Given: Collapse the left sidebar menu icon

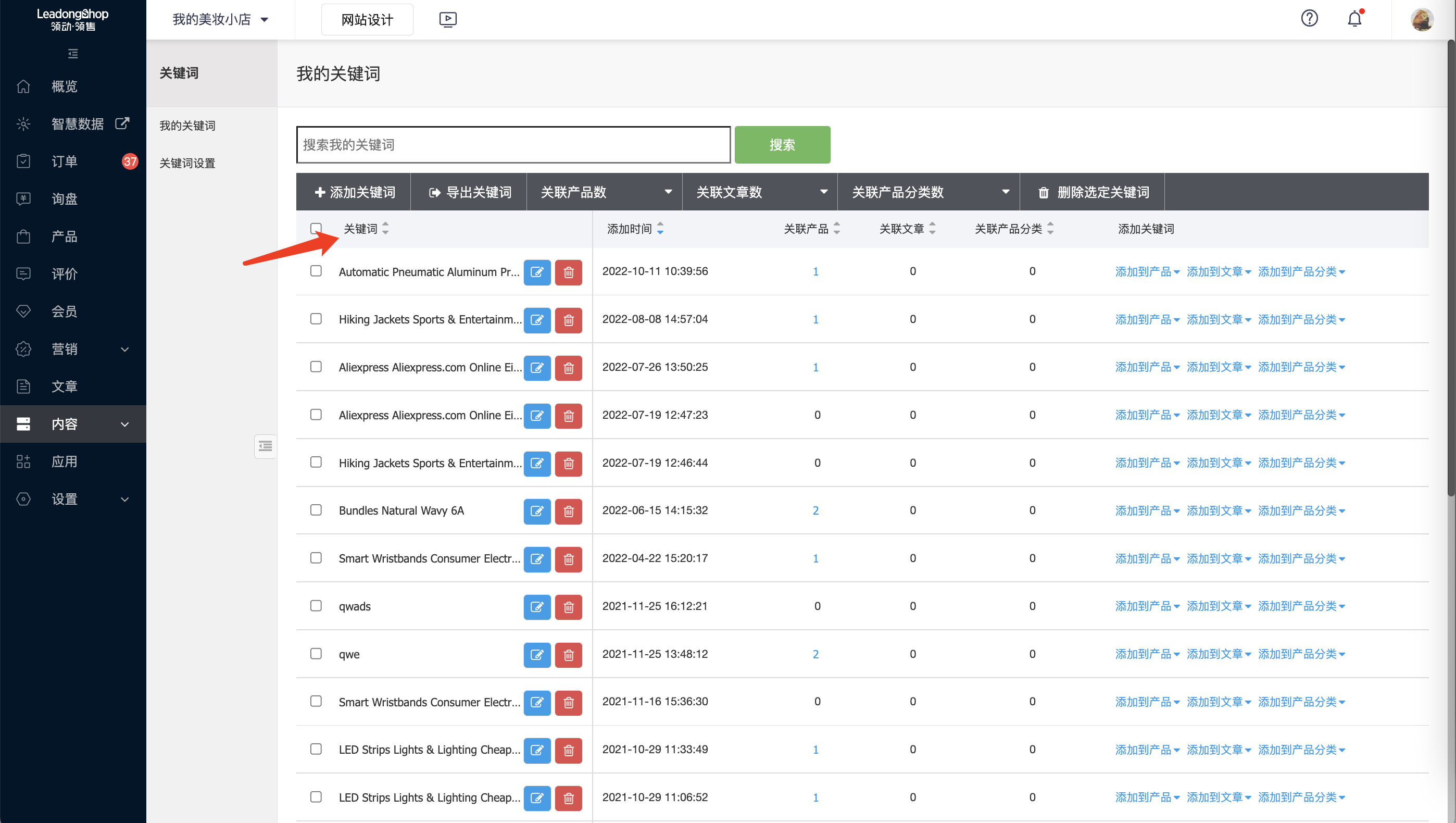Looking at the screenshot, I should (x=73, y=54).
